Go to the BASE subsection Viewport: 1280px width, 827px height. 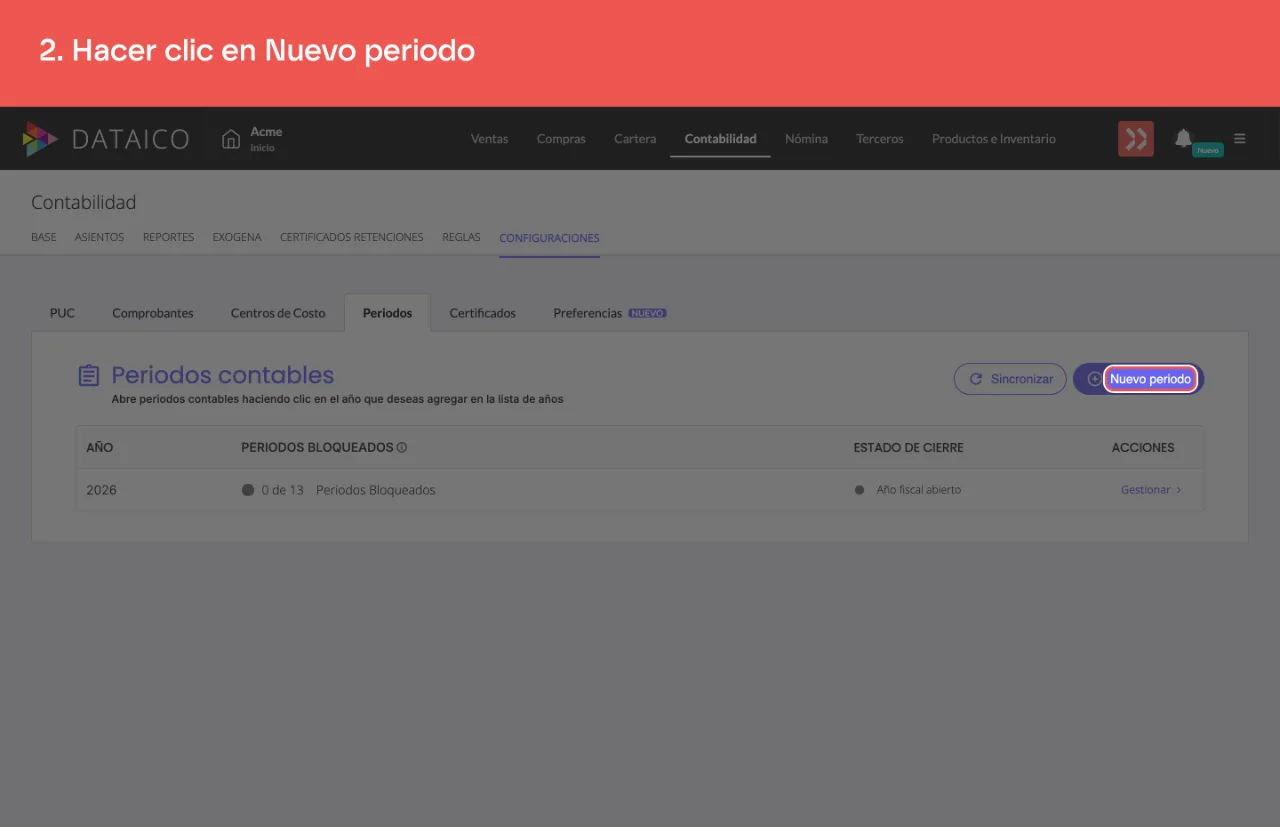pyautogui.click(x=44, y=238)
